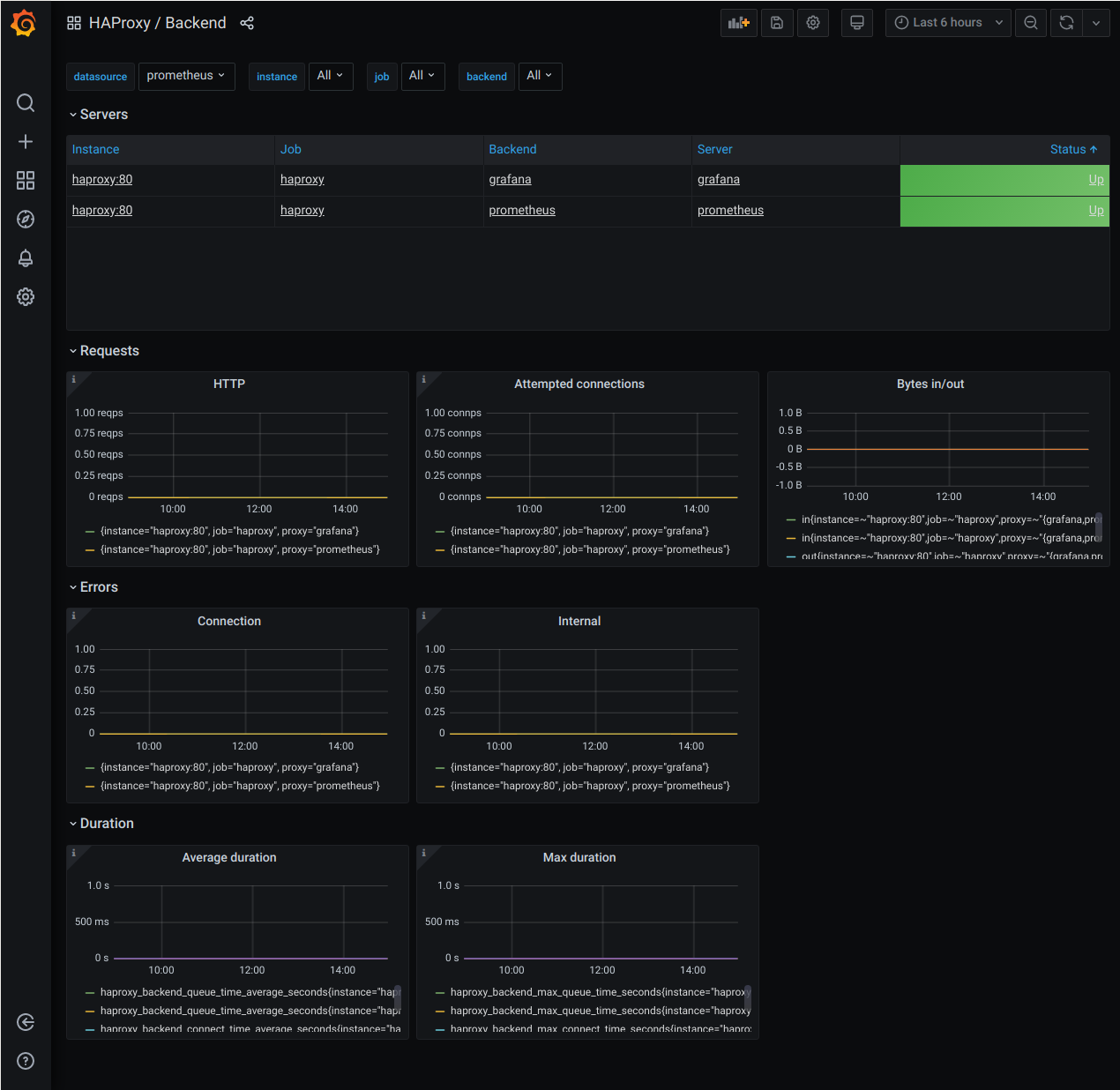This screenshot has width=1120, height=1090.
Task: Click info icon on Connection panel
Action: (74, 616)
